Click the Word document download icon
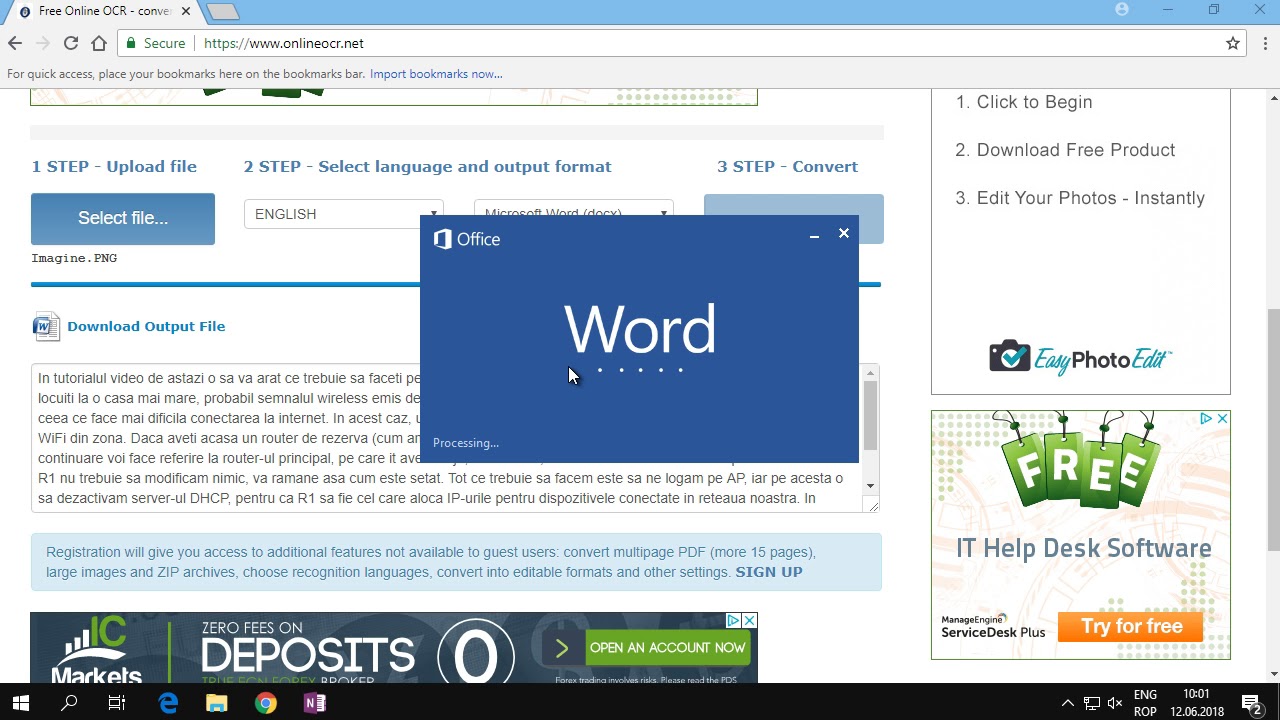This screenshot has width=1280, height=720. pyautogui.click(x=46, y=327)
